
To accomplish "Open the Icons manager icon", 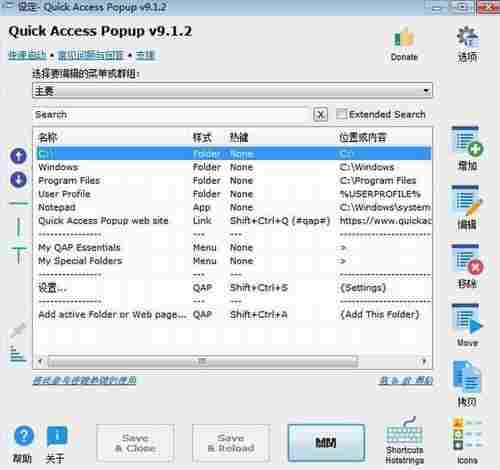I will click(467, 434).
